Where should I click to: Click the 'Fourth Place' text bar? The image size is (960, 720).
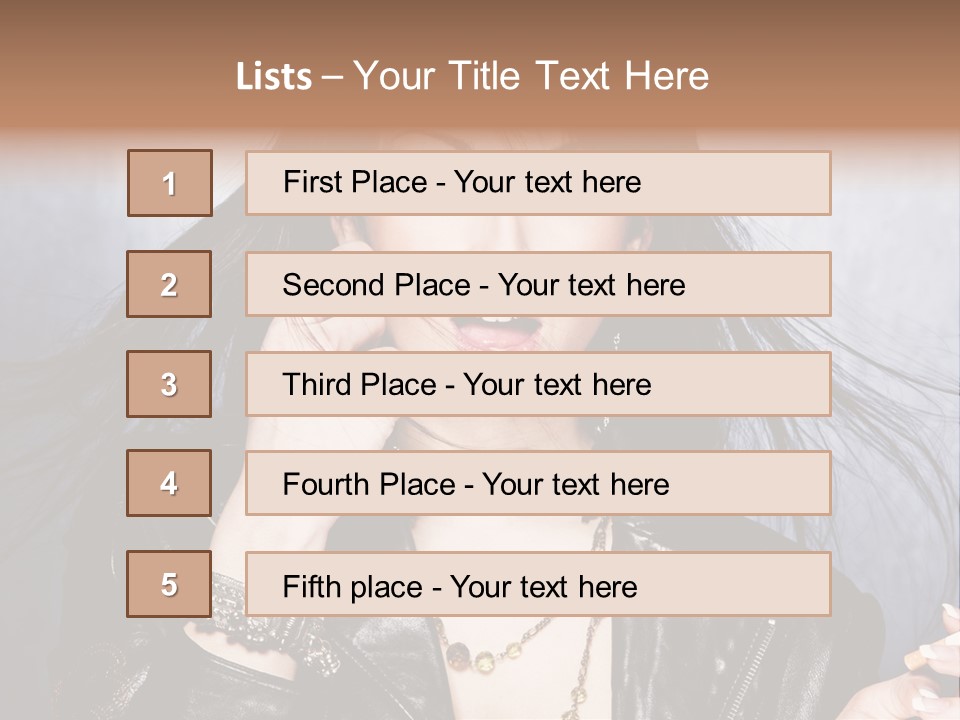point(538,484)
